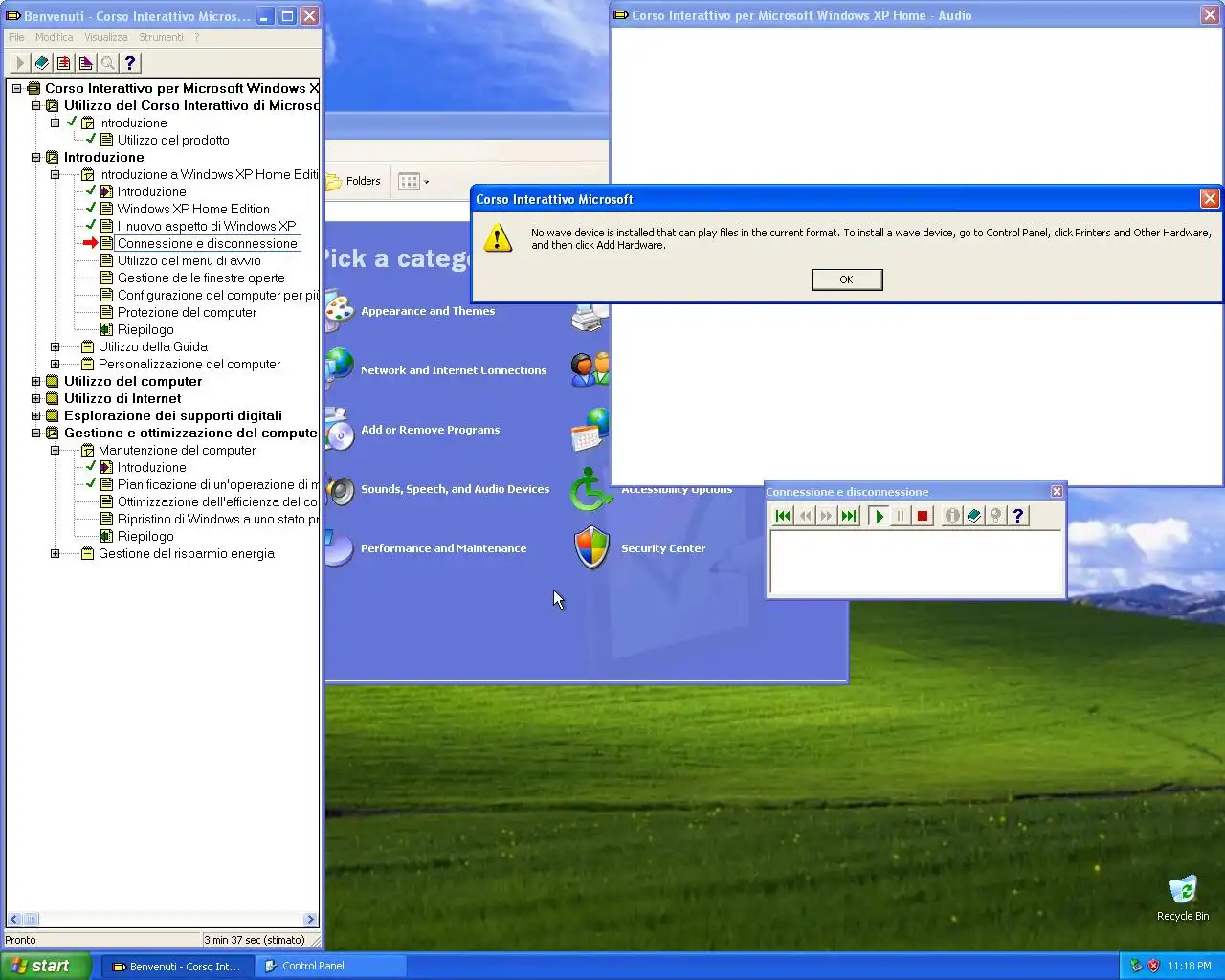Viewport: 1225px width, 980px height.
Task: Click the red page icon in Benvenuti toolbar
Action: click(x=63, y=63)
